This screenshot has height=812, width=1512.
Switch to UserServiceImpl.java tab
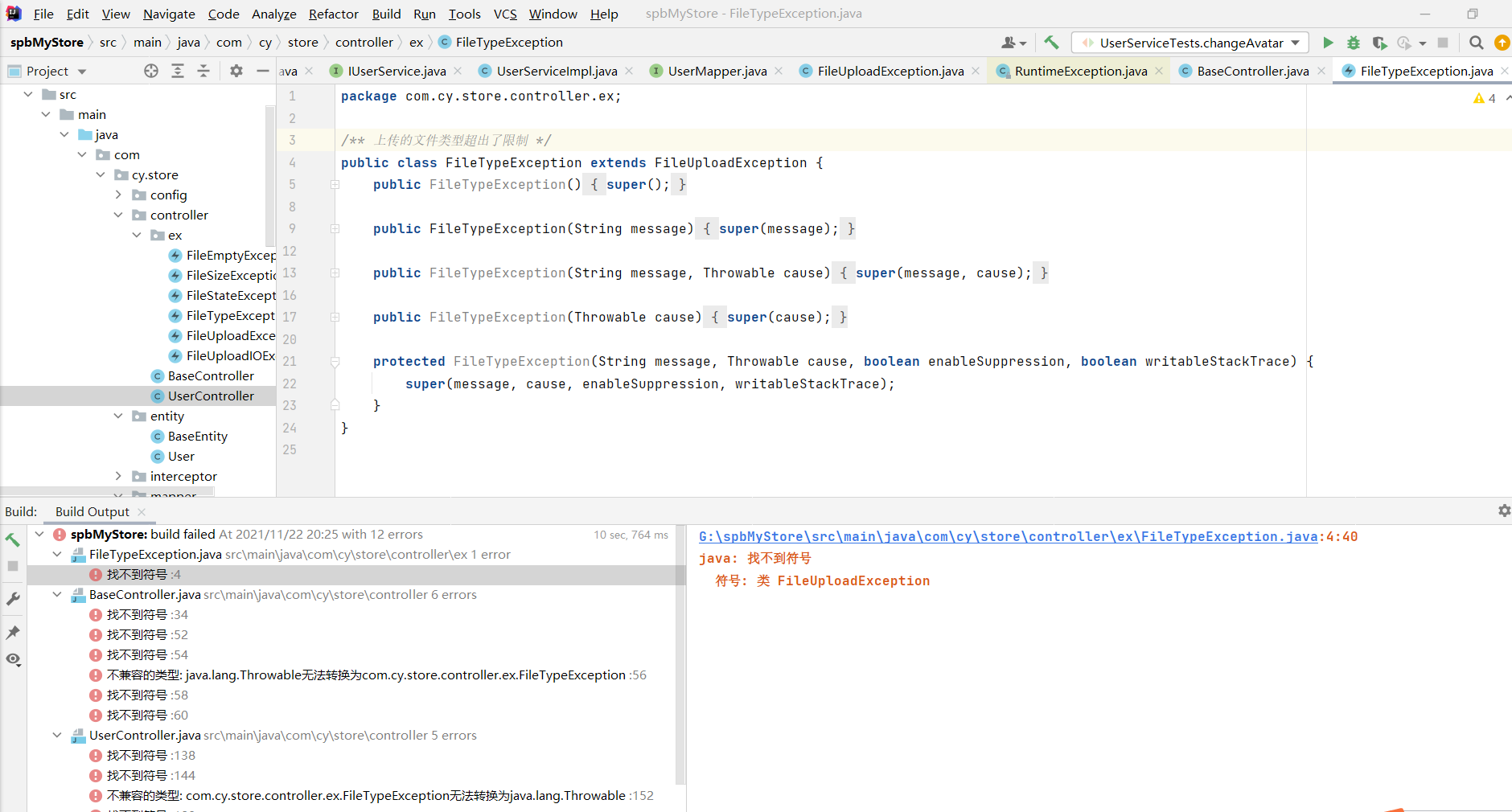pyautogui.click(x=557, y=71)
